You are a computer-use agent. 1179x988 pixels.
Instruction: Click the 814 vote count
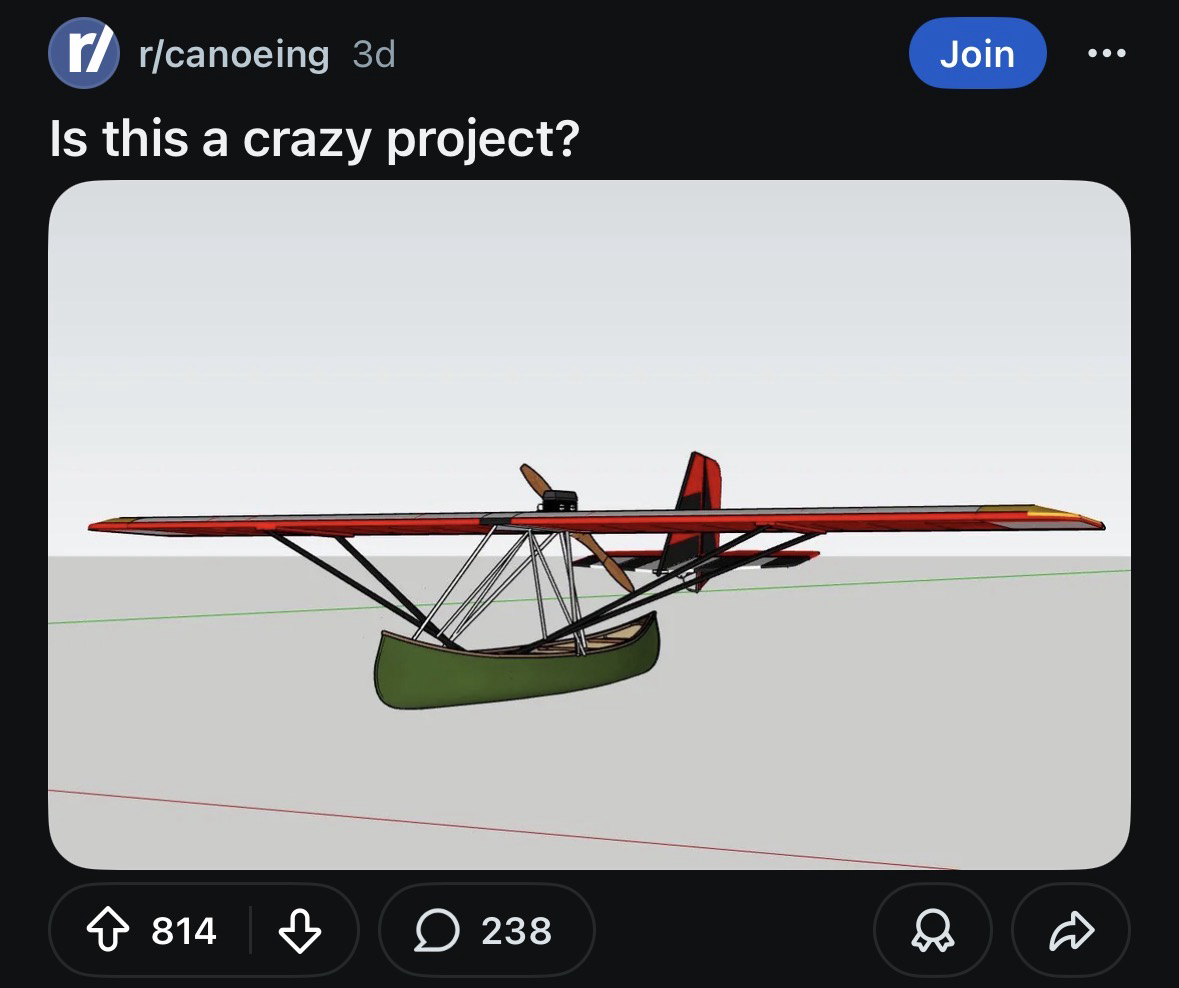(184, 931)
